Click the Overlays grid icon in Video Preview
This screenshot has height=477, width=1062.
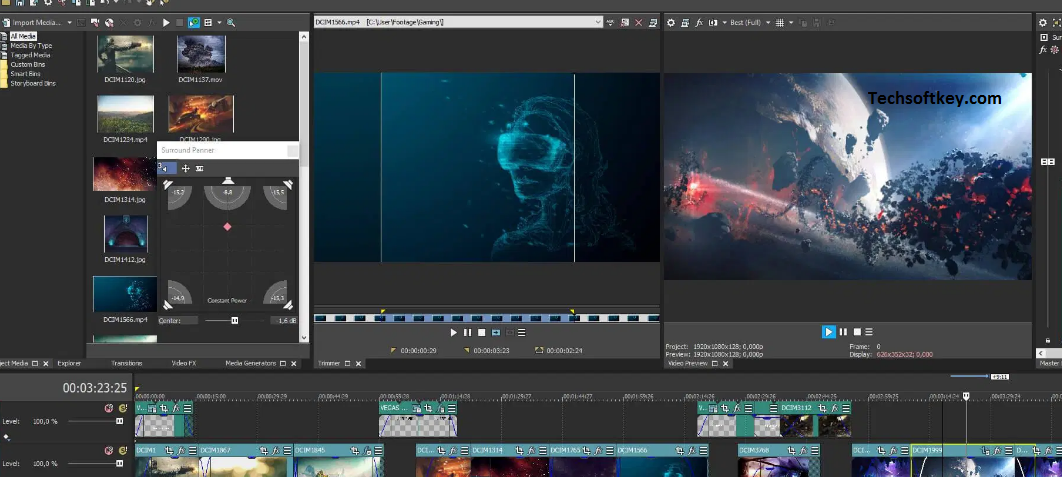(x=780, y=22)
